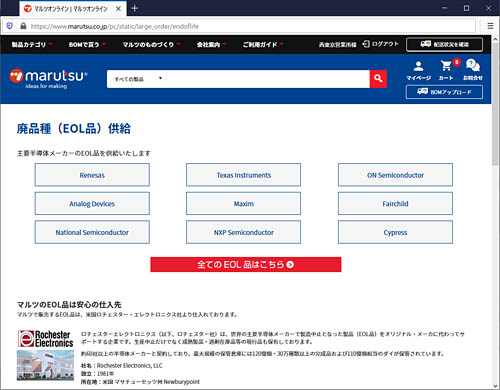Click the Rochester building photo
The height and width of the screenshot is (390, 500).
[x=45, y=365]
